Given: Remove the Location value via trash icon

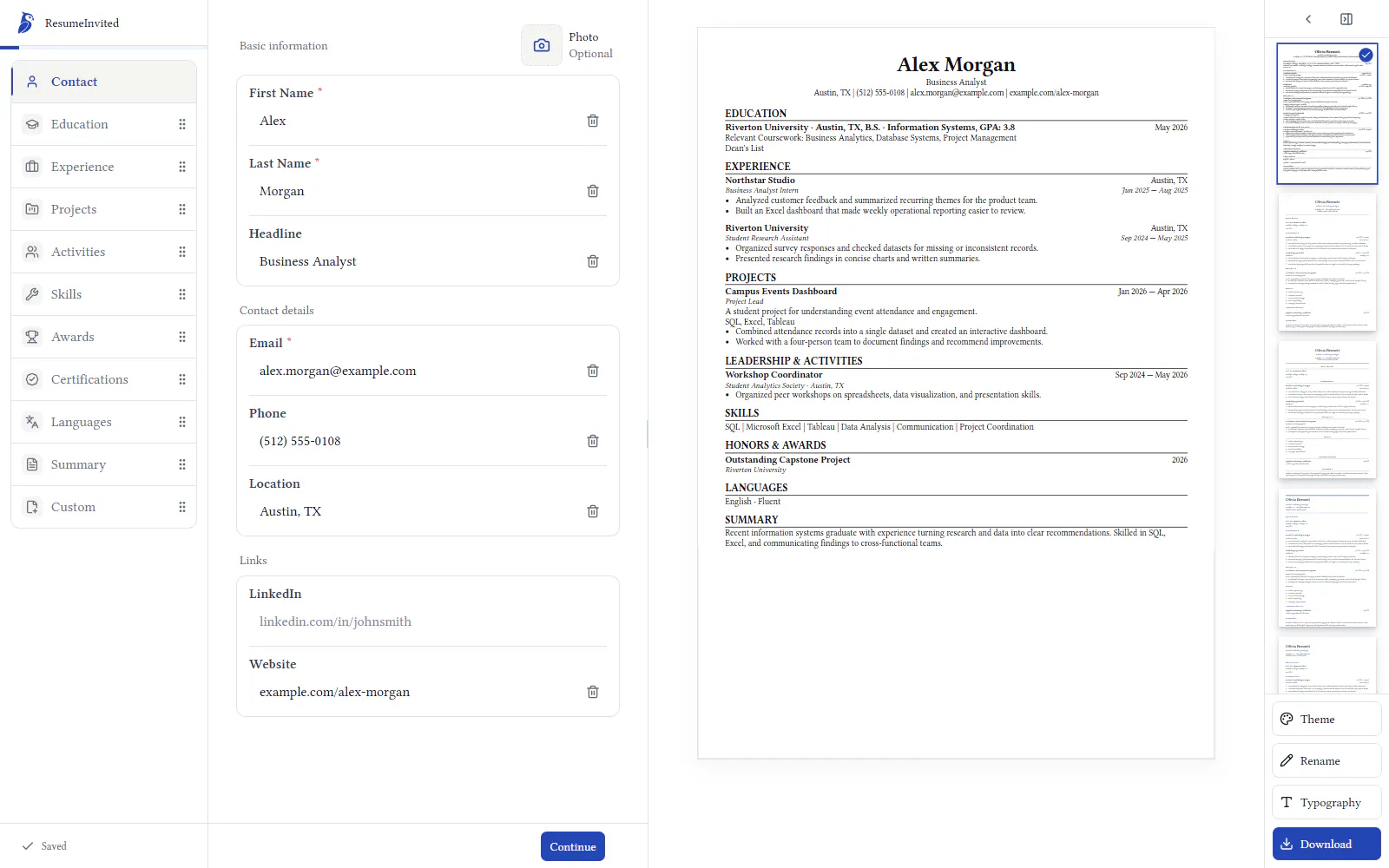Looking at the screenshot, I should [593, 511].
